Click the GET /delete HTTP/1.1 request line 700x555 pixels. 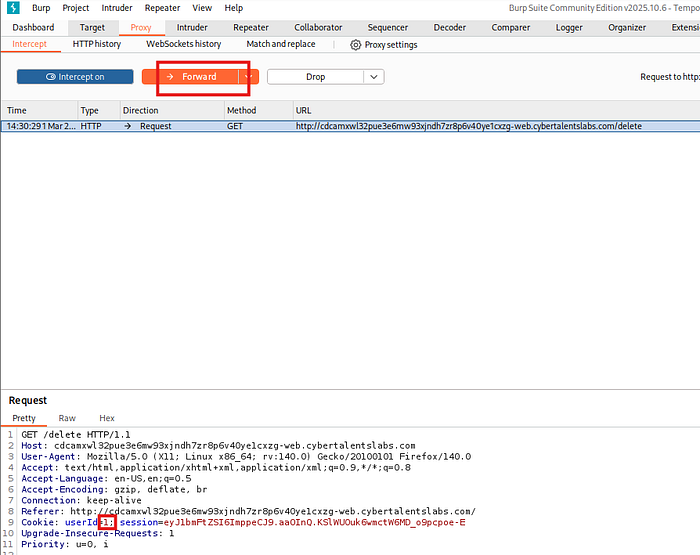(76, 434)
